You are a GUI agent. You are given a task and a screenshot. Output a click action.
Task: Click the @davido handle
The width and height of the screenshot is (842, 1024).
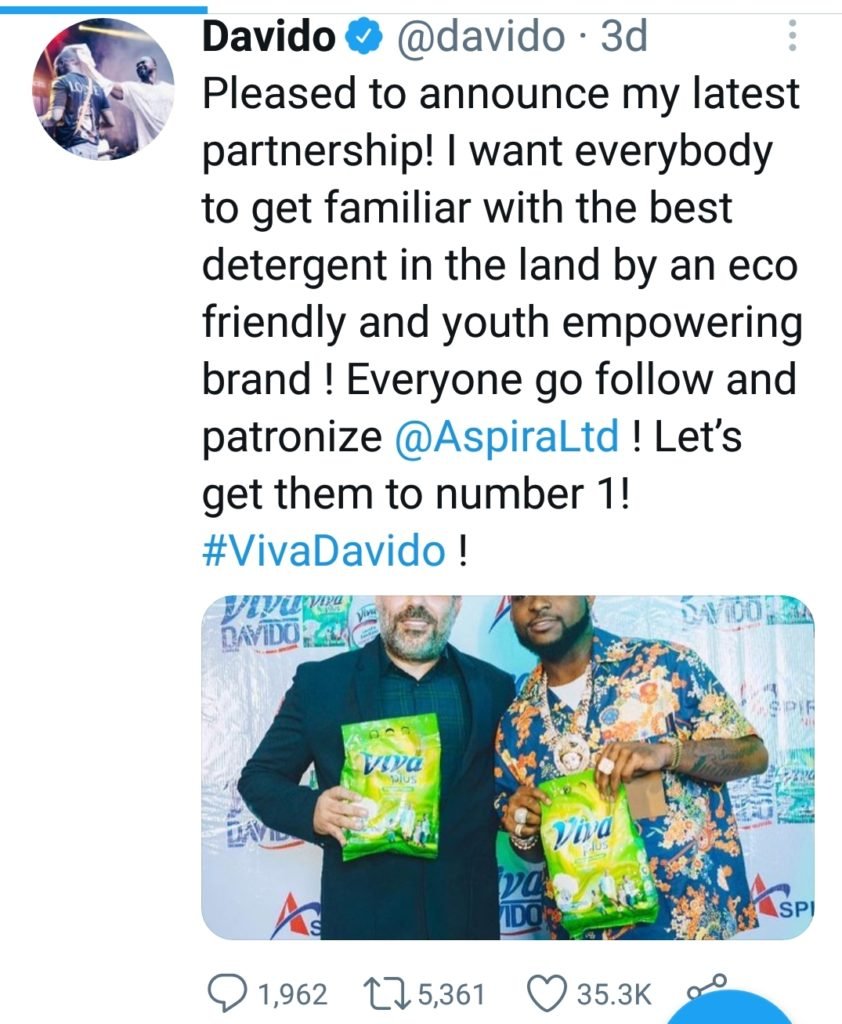tap(479, 36)
